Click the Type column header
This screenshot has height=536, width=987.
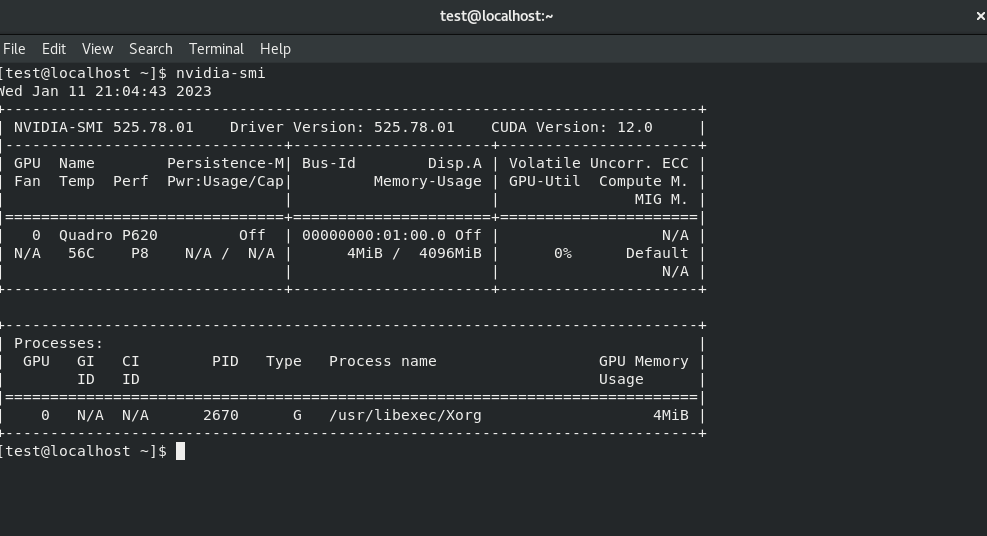tap(284, 362)
